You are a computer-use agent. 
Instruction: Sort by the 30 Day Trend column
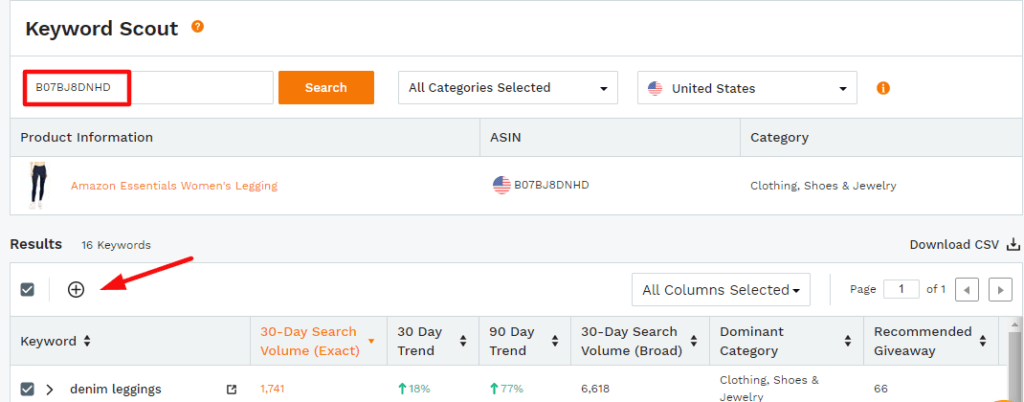click(463, 341)
